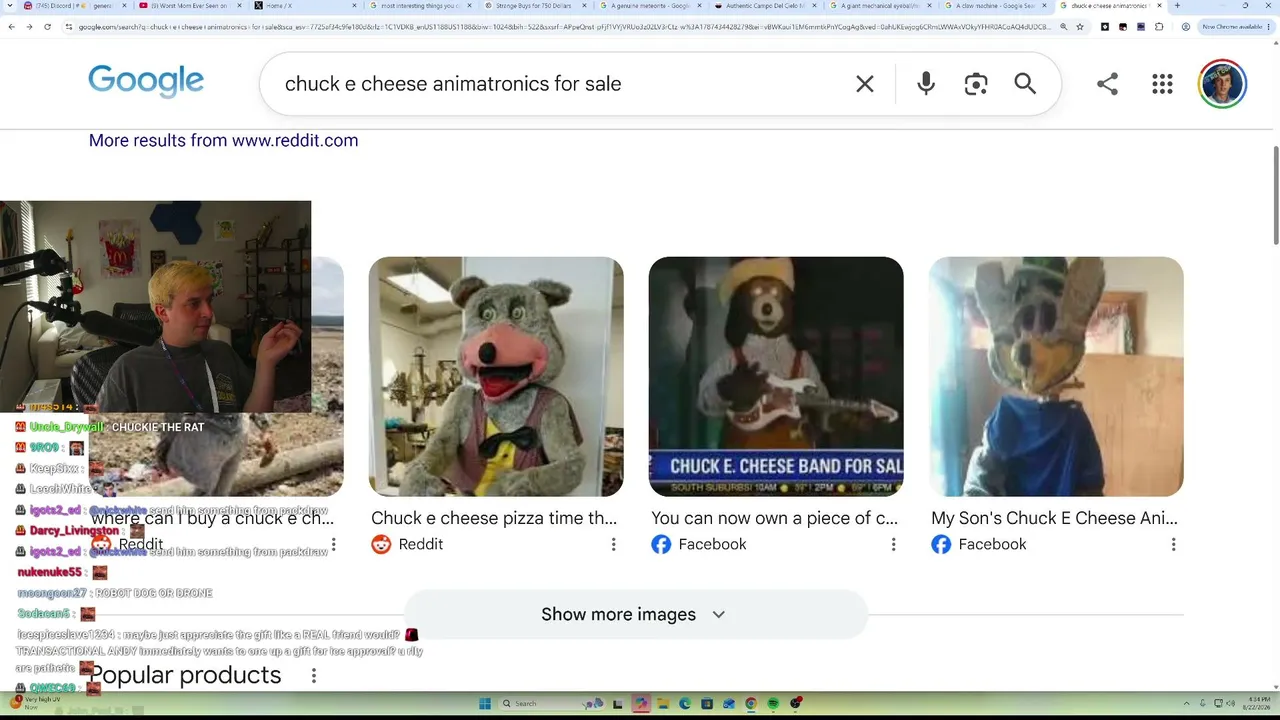Open the Google account profile picture
This screenshot has width=1280, height=720.
(x=1222, y=84)
